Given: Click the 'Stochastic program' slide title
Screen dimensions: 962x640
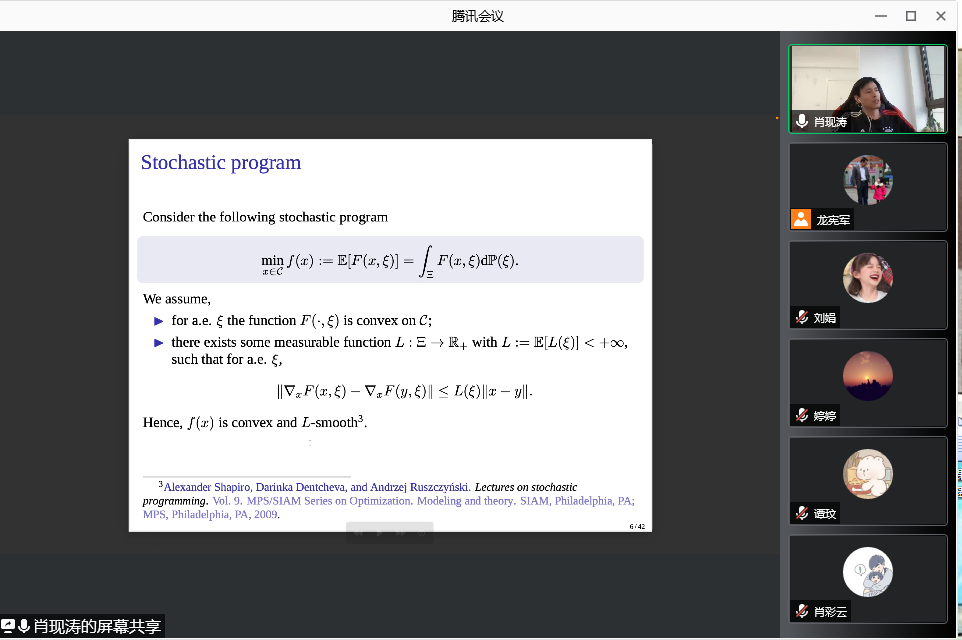Looking at the screenshot, I should pos(221,163).
